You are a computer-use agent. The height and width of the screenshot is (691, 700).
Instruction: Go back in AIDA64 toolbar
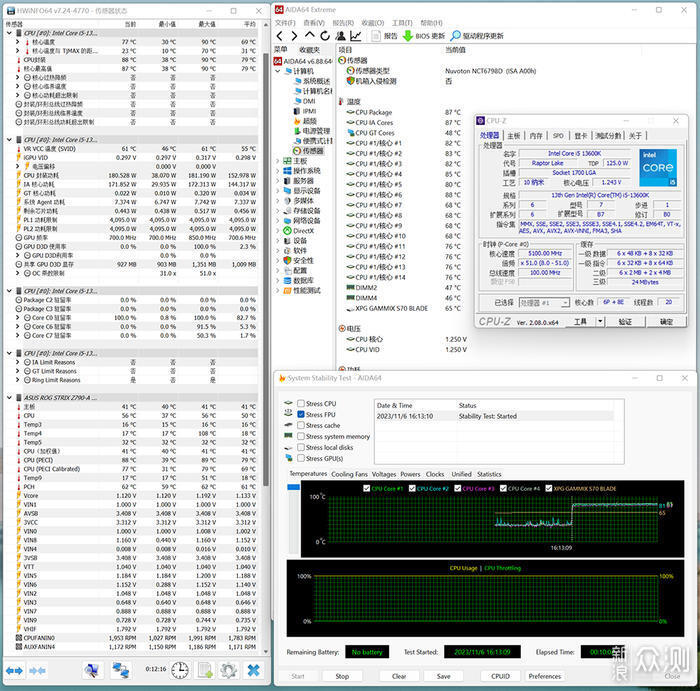pos(280,36)
